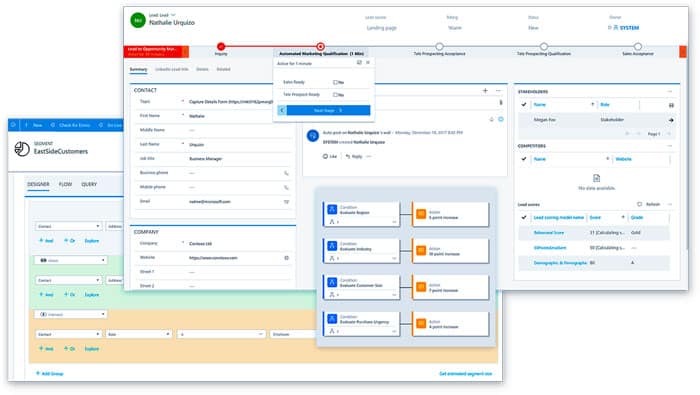The image size is (700, 395).
Task: Select the Inquiry stage marker
Action: pos(221,46)
